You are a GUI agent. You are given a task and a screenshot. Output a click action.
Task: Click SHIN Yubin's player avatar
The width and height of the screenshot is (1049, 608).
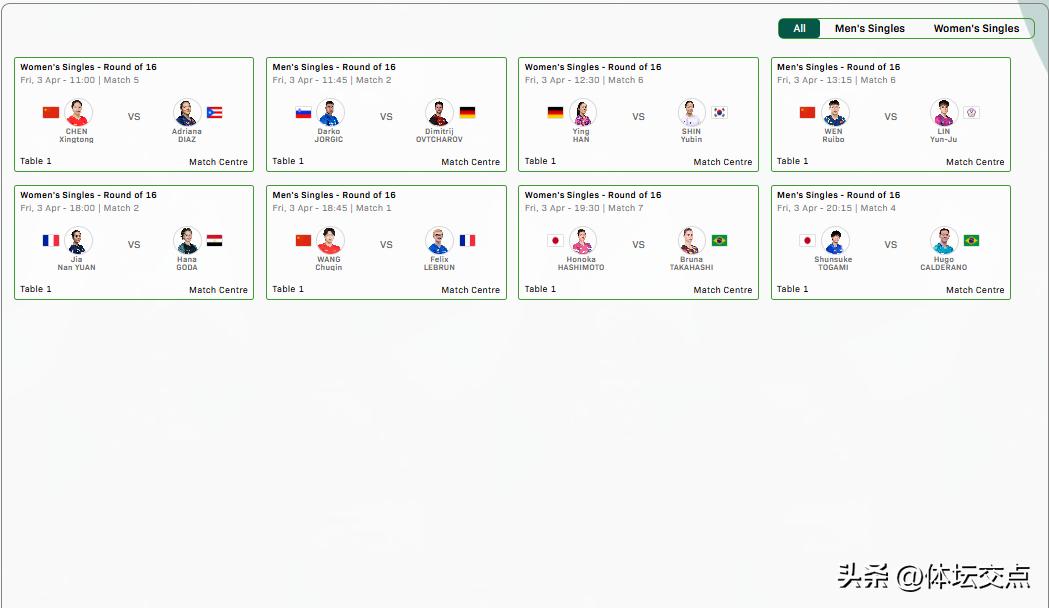(691, 112)
